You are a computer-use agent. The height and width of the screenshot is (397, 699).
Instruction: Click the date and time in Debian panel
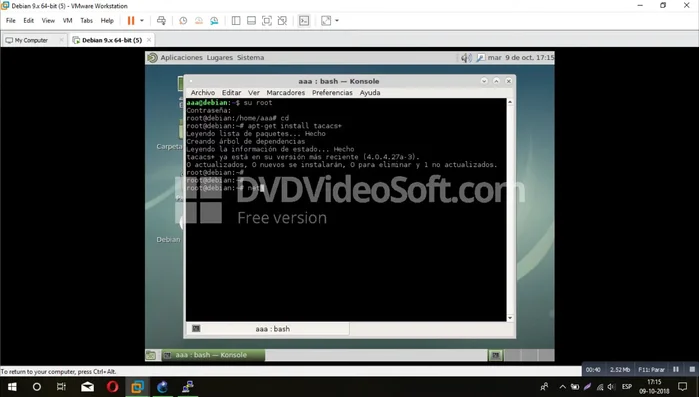coord(521,57)
